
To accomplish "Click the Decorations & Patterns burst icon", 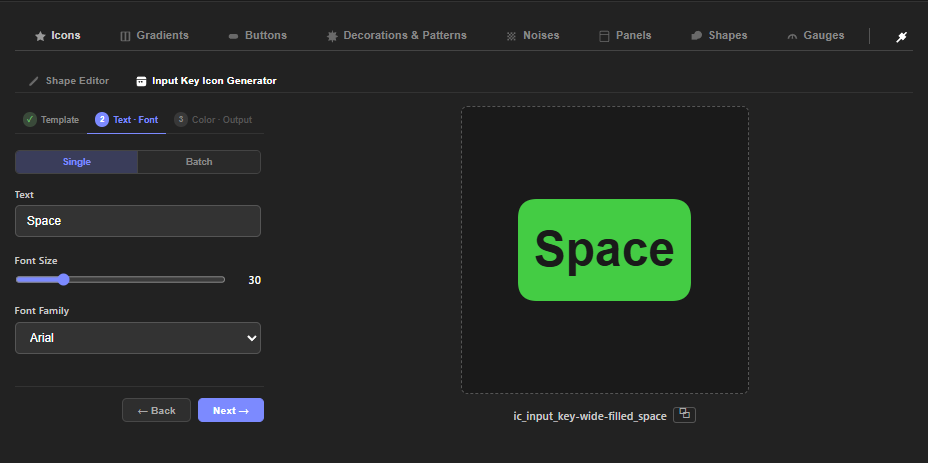I will [x=332, y=36].
